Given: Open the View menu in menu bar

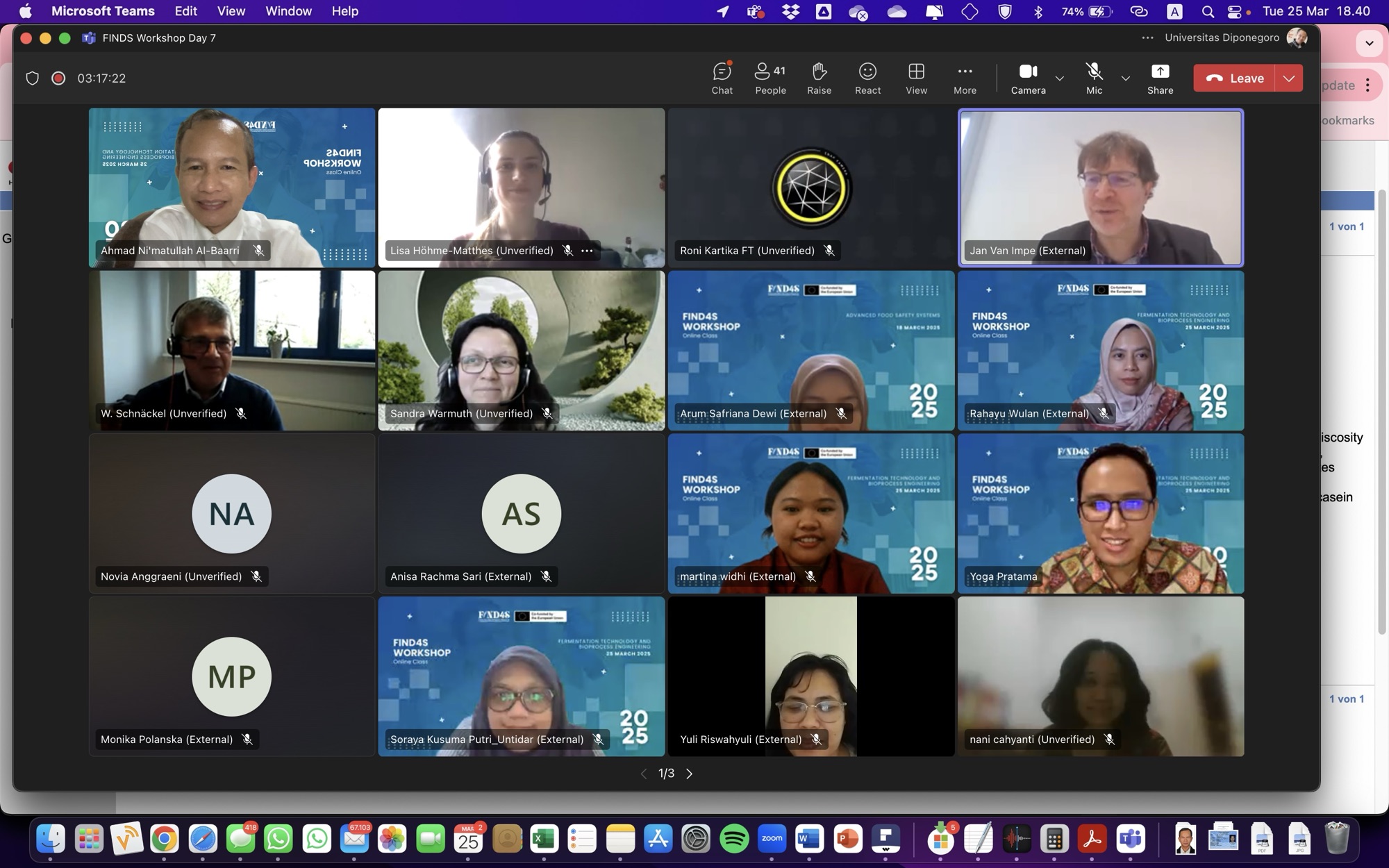Looking at the screenshot, I should 231,11.
